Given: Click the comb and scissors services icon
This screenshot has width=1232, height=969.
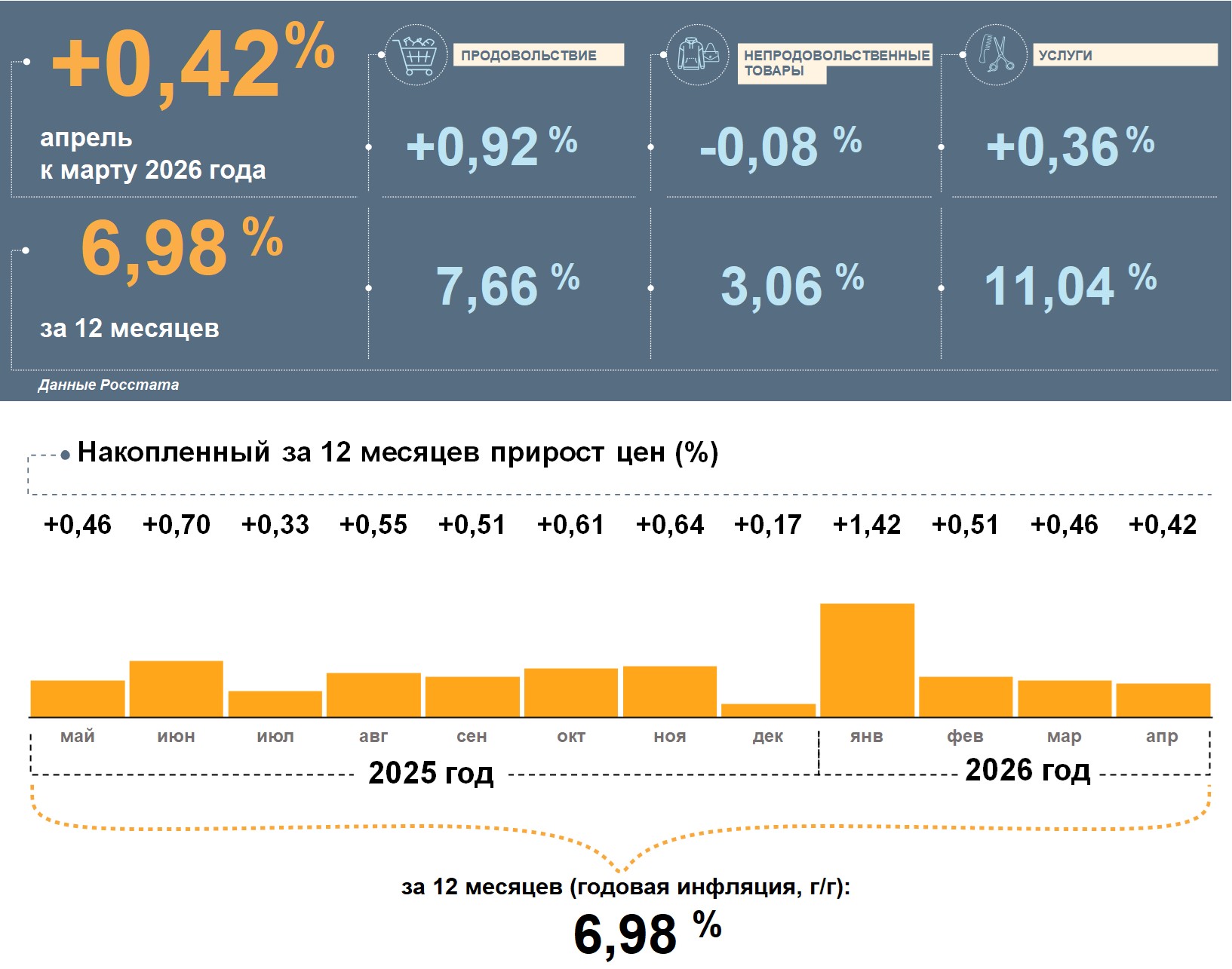Looking at the screenshot, I should pos(996,54).
